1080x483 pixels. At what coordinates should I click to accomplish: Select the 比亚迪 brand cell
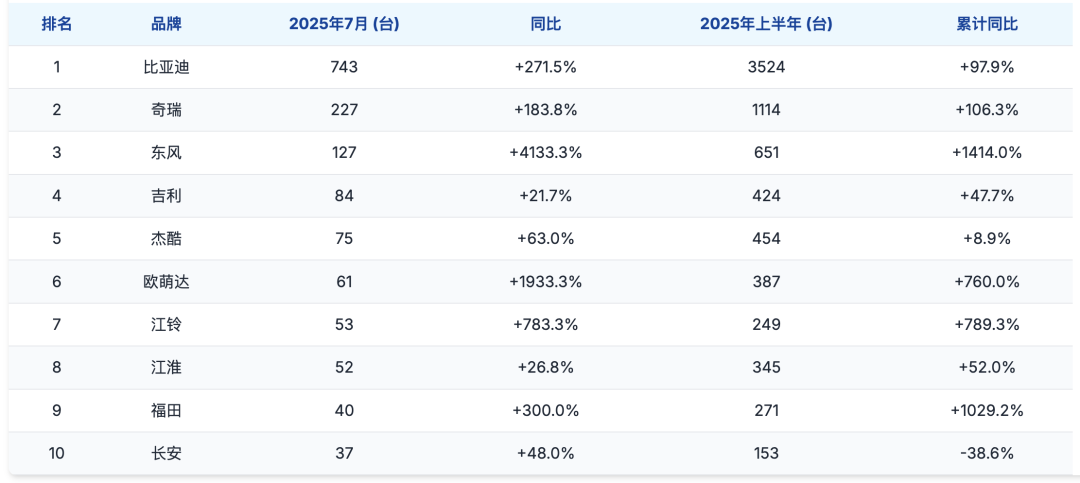point(166,67)
